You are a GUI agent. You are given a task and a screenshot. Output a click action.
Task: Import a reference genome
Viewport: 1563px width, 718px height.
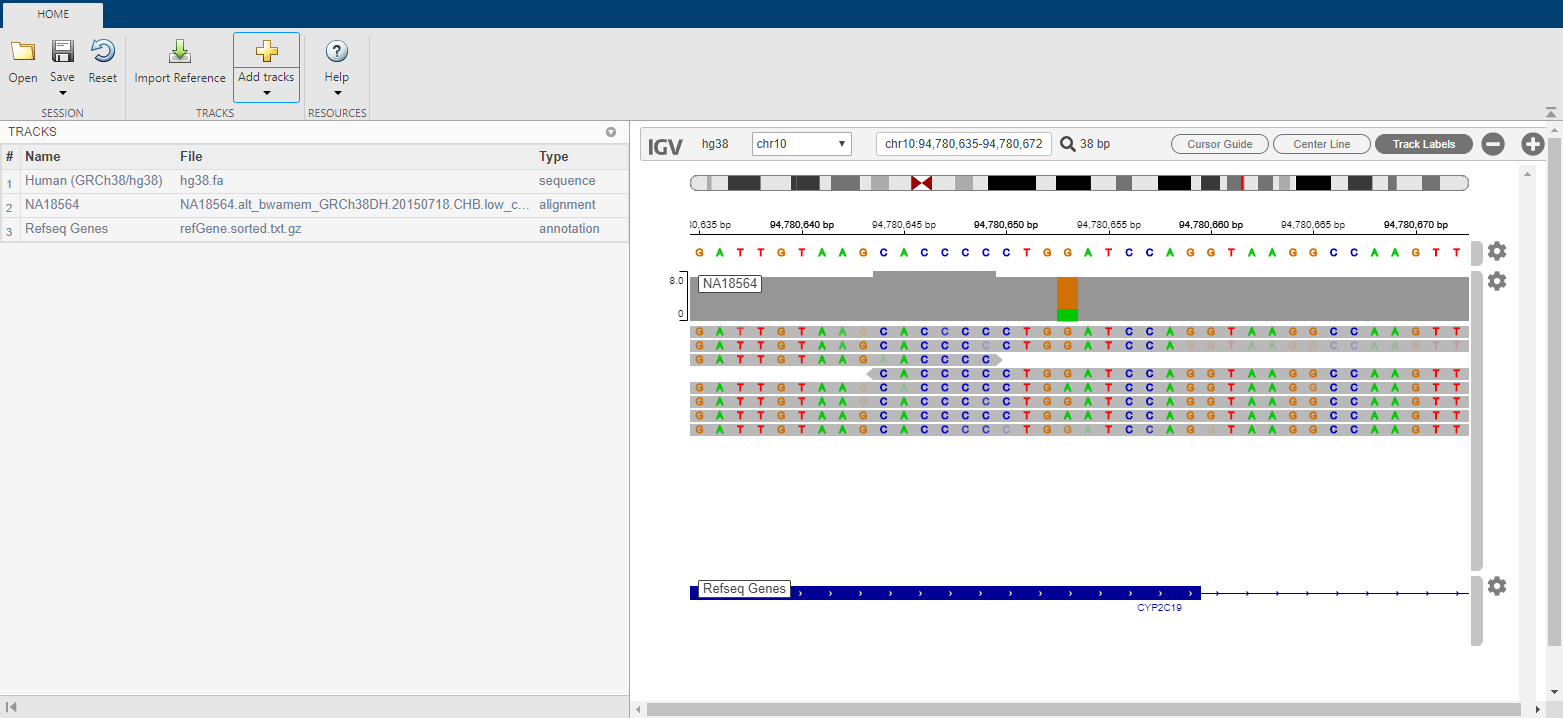[179, 60]
